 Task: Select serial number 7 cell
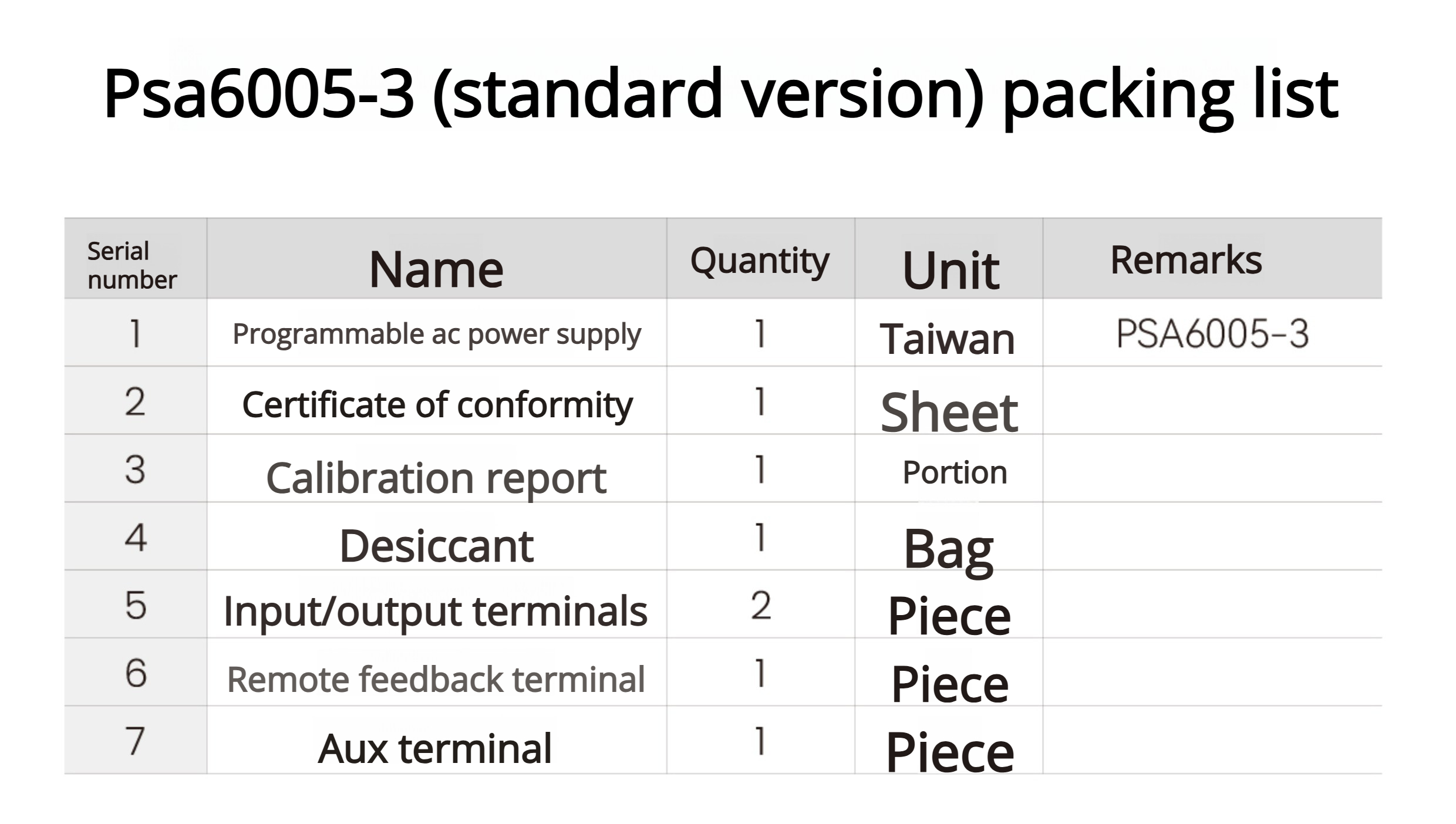[x=135, y=741]
